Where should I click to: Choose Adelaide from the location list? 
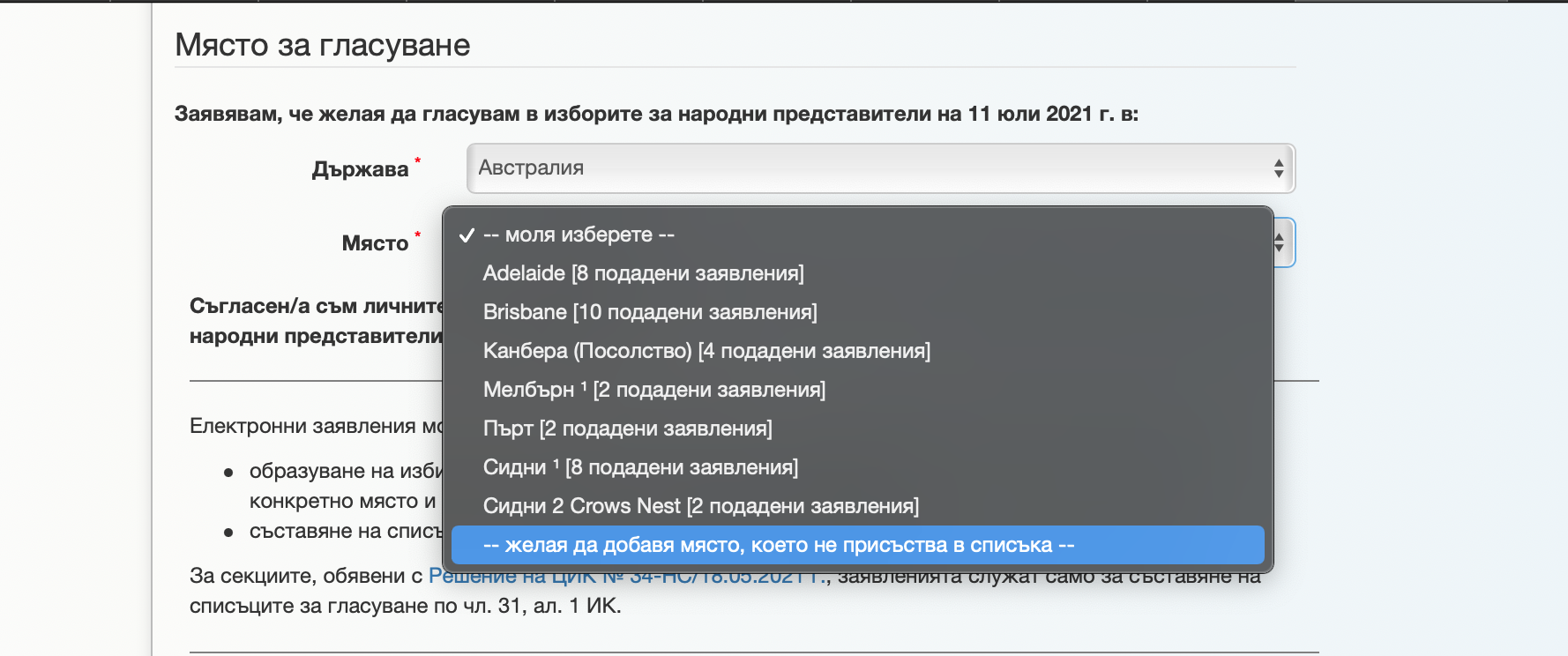[643, 273]
